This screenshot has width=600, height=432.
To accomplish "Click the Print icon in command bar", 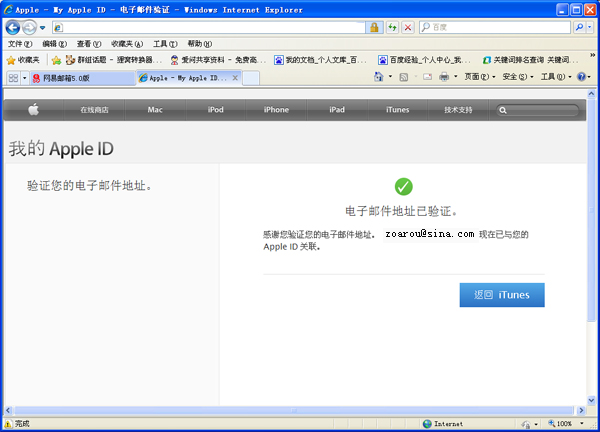I will [x=444, y=77].
